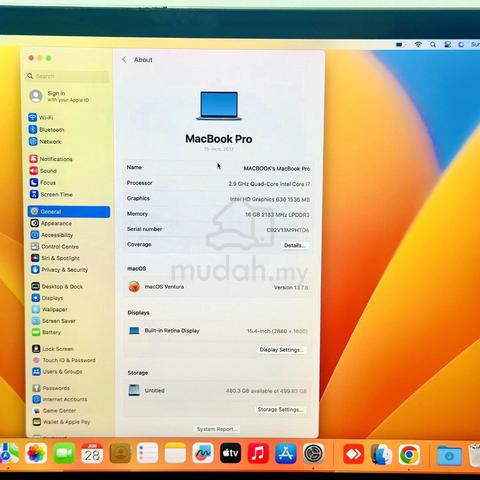This screenshot has height=480, width=480.
Task: Open Control Centre in the menu bar
Action: [447, 44]
